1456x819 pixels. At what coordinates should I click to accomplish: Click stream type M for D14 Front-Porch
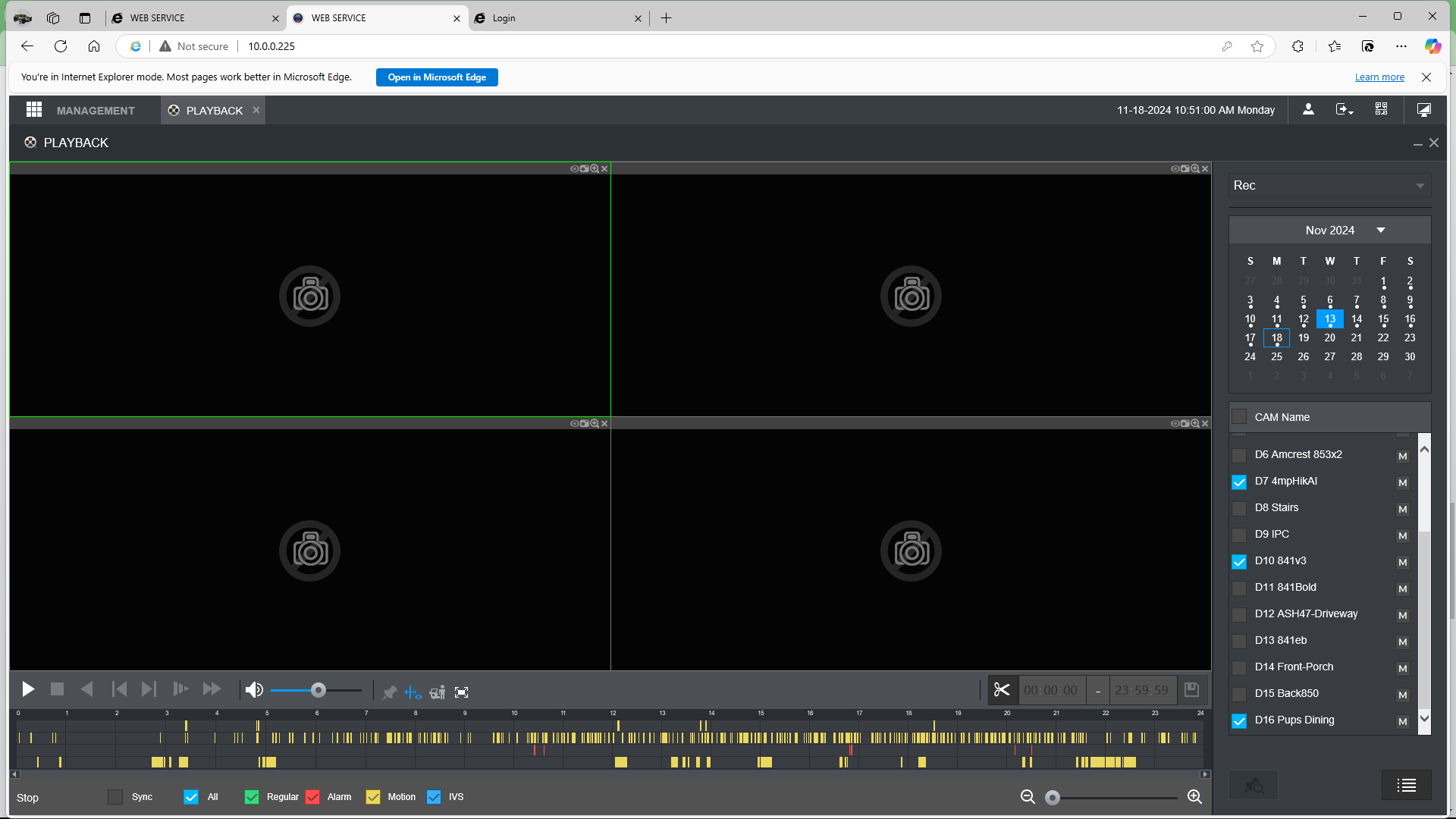pyautogui.click(x=1403, y=669)
